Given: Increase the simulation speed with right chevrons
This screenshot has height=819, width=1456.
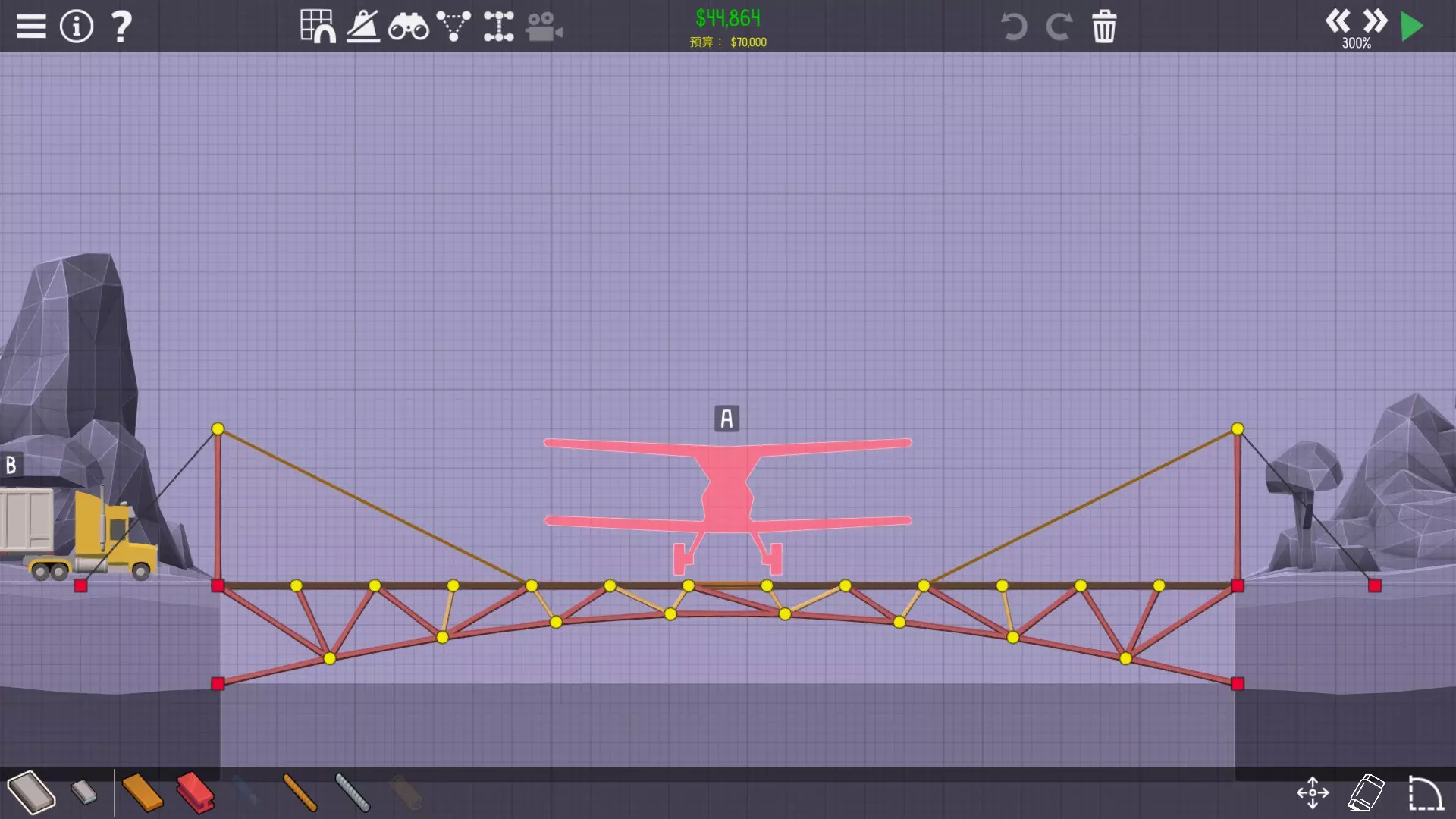Looking at the screenshot, I should (1374, 21).
